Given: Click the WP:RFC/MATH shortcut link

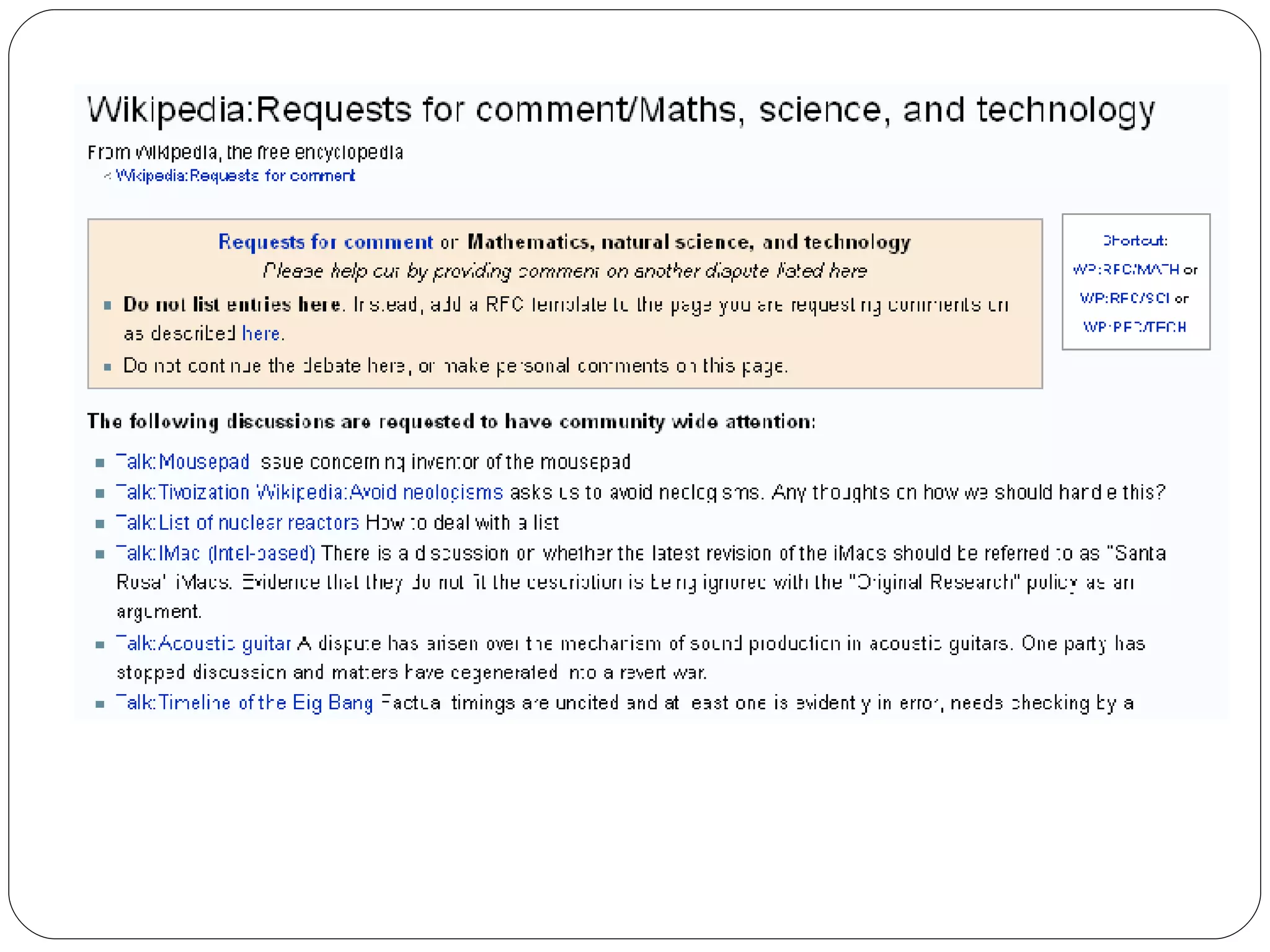Looking at the screenshot, I should click(1126, 270).
